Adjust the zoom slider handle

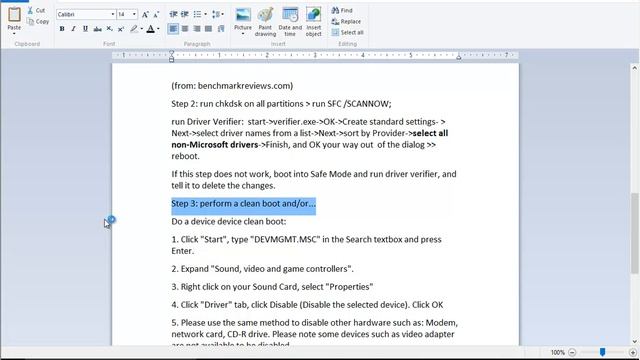tap(602, 352)
